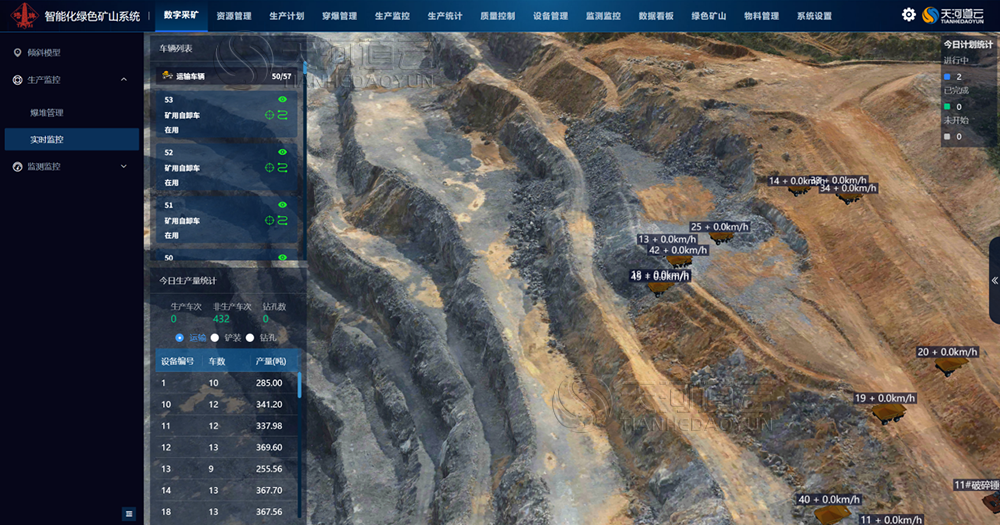The image size is (1000, 525).
Task: Locate vehicle 52 with the crosshair icon
Action: pyautogui.click(x=269, y=168)
